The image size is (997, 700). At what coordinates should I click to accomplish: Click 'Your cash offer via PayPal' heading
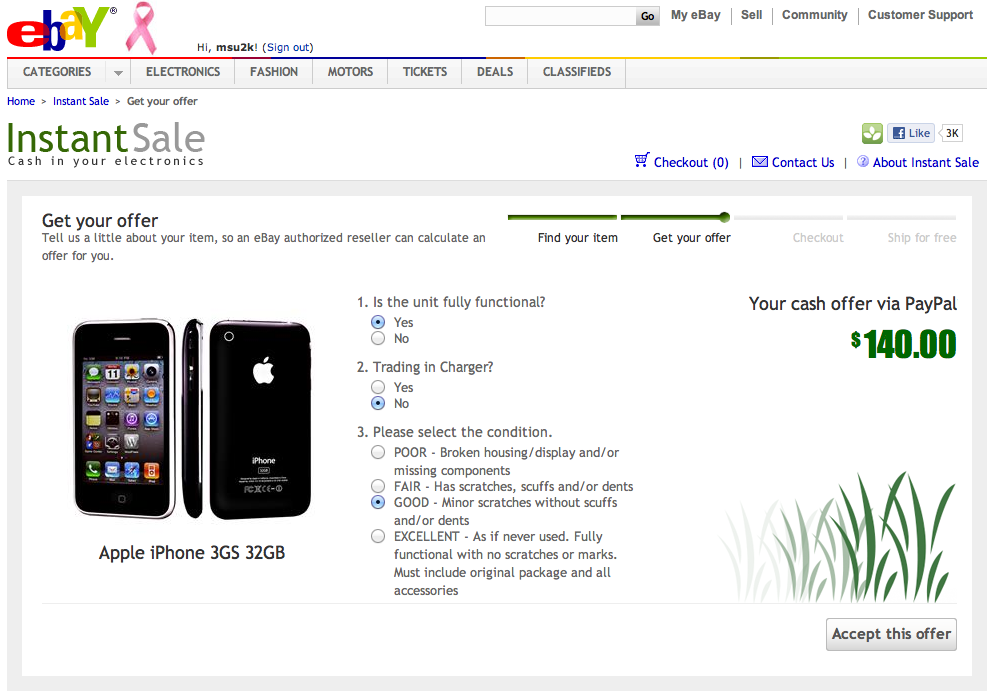pos(852,304)
